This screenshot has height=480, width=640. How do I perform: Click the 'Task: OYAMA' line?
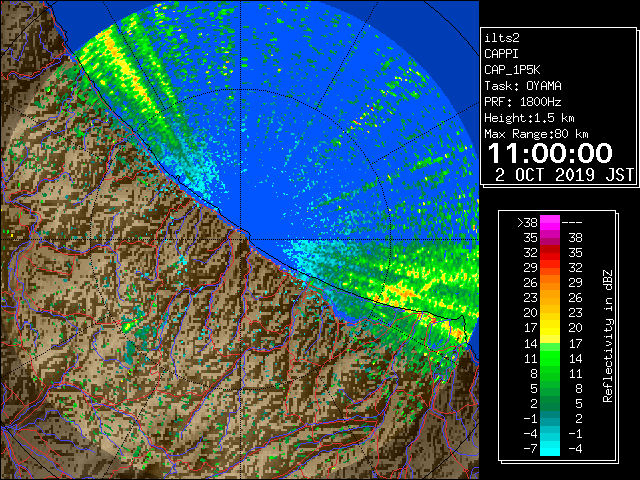pyautogui.click(x=523, y=86)
